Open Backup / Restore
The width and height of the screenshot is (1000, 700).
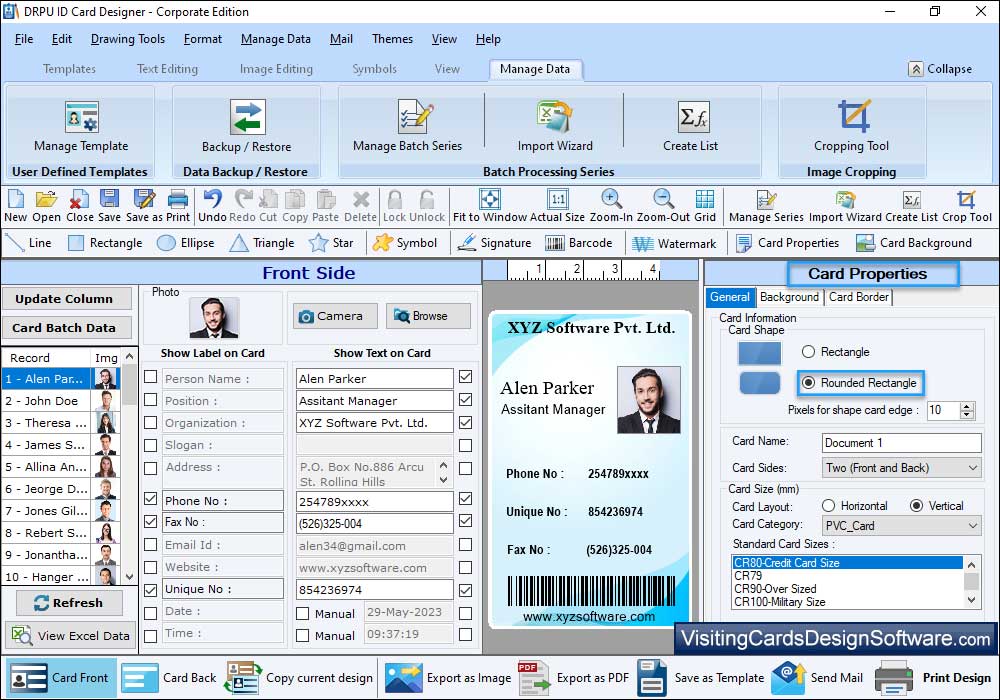246,126
